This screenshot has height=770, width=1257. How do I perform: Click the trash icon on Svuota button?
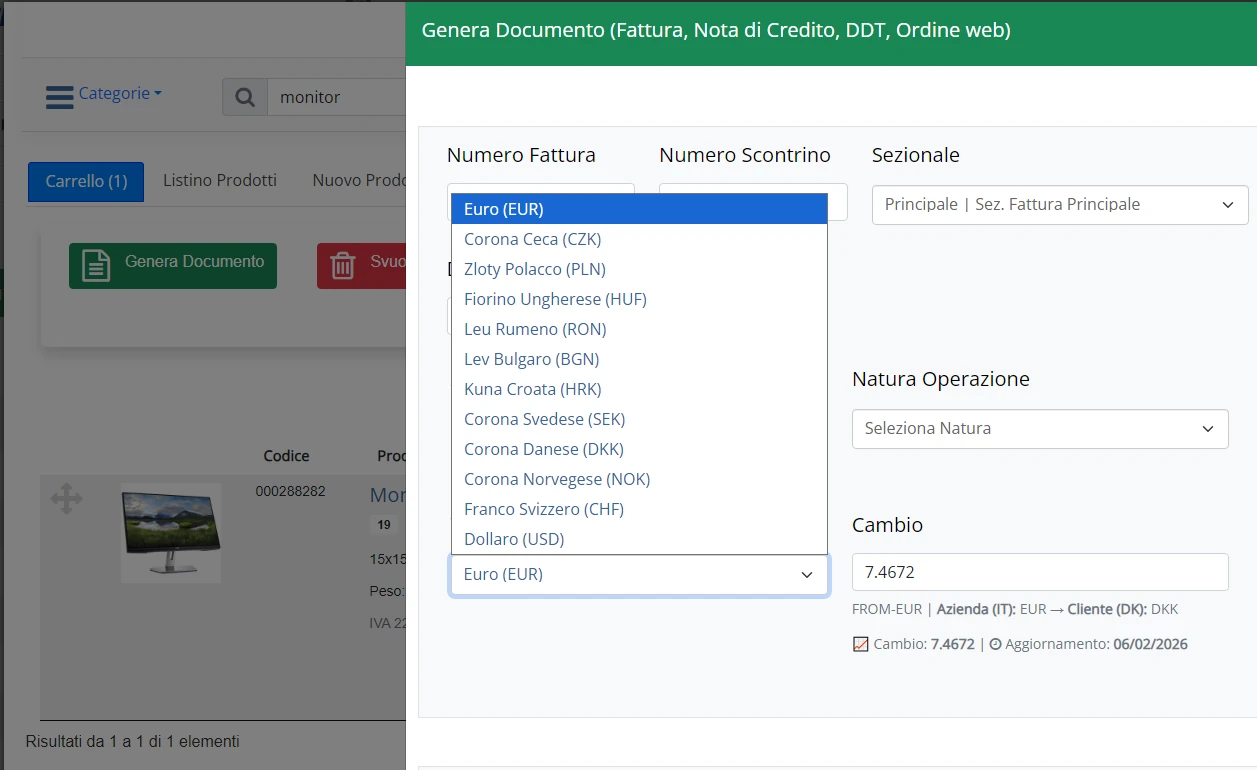tap(343, 266)
